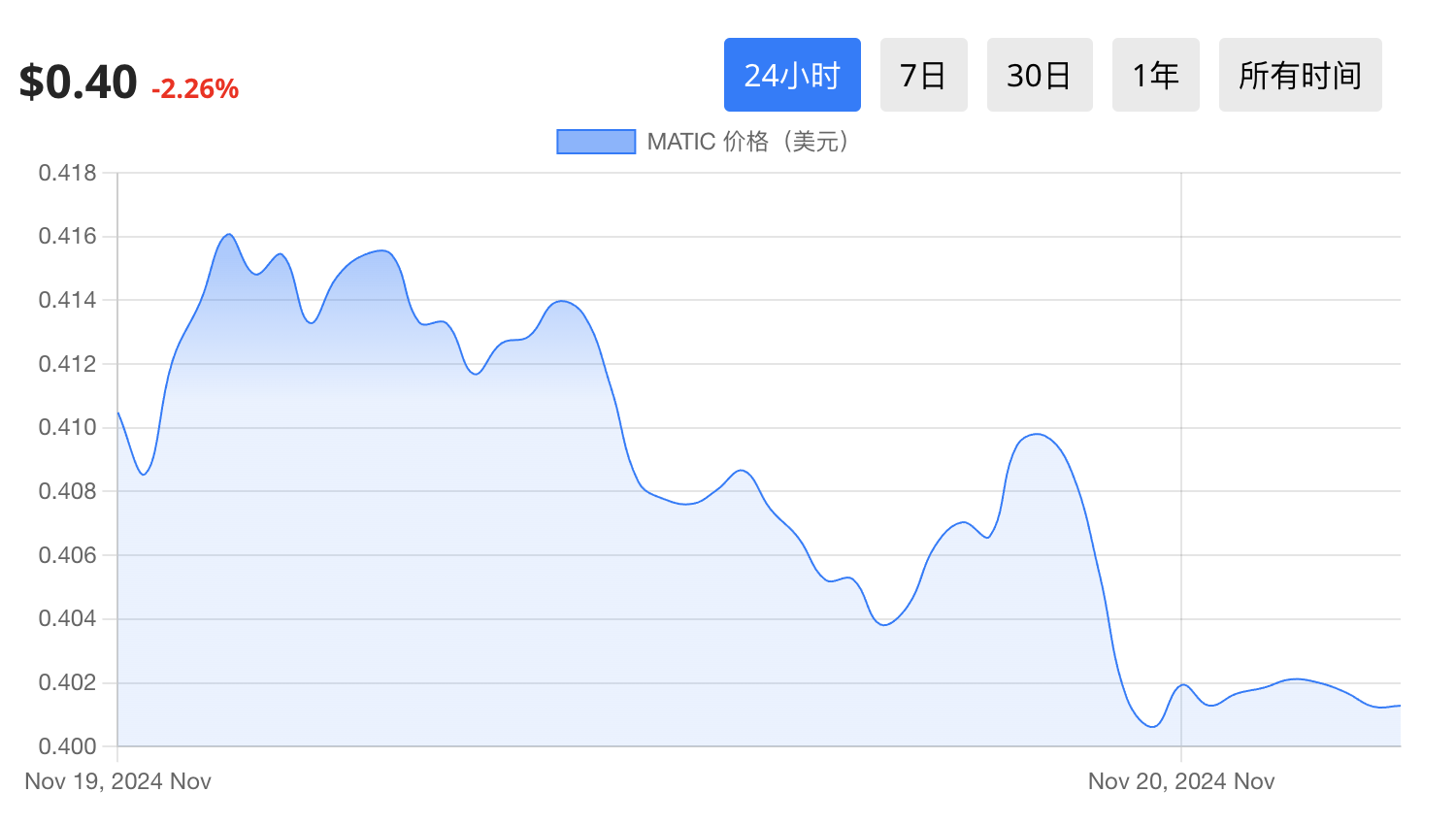The image size is (1456, 825).
Task: Click the $0.40 current price
Action: (x=78, y=82)
